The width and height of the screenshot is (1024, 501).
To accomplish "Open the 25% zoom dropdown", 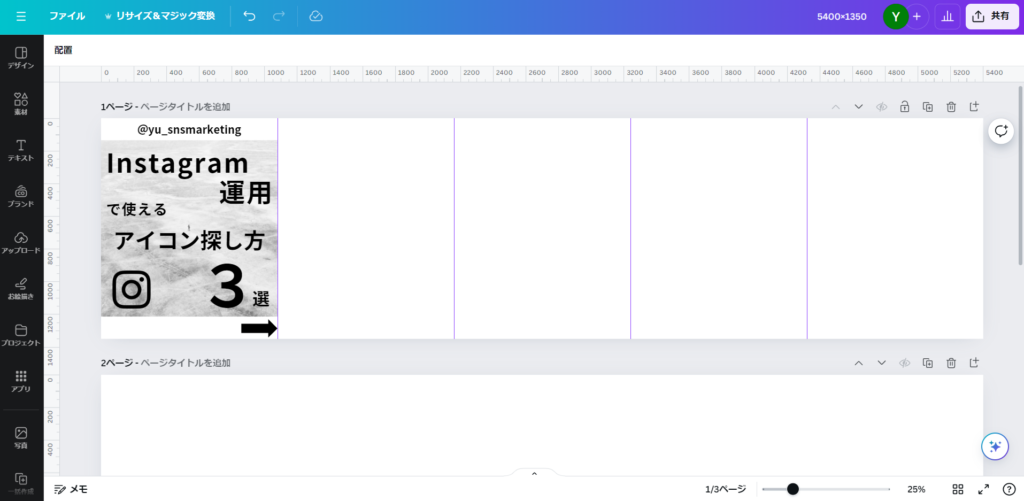I will pyautogui.click(x=916, y=489).
